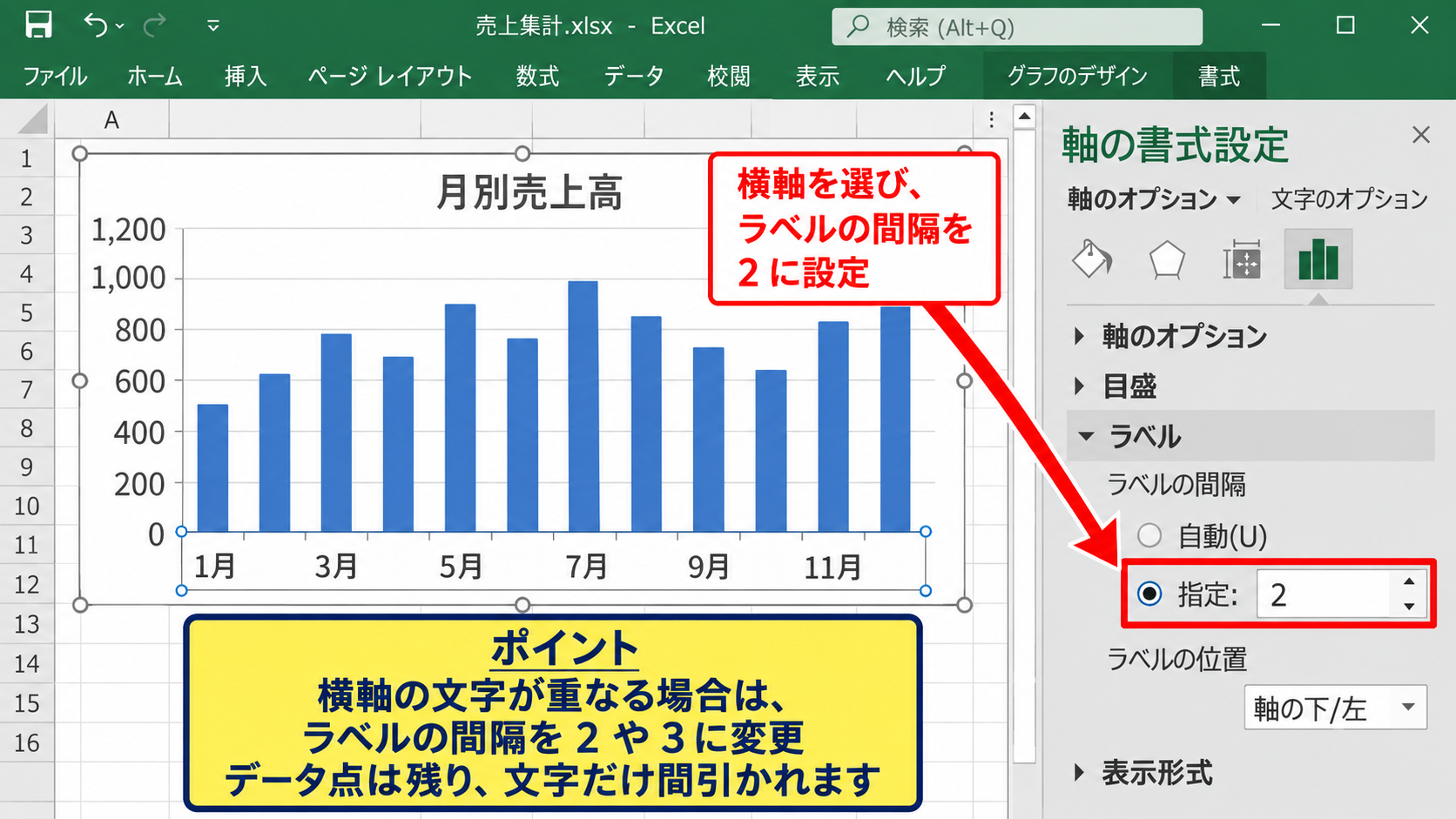Switch to the 書式 tab
Viewport: 1456px width, 819px height.
tap(1219, 77)
